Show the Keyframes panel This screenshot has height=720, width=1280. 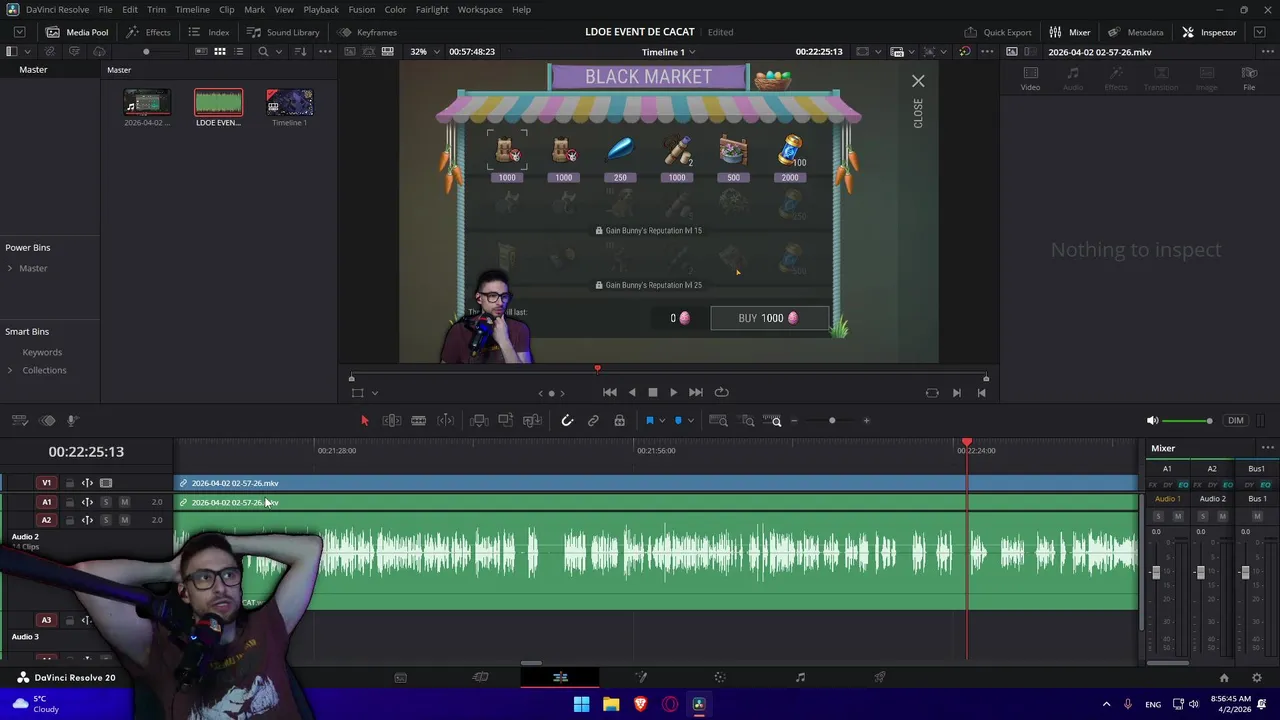[x=367, y=32]
